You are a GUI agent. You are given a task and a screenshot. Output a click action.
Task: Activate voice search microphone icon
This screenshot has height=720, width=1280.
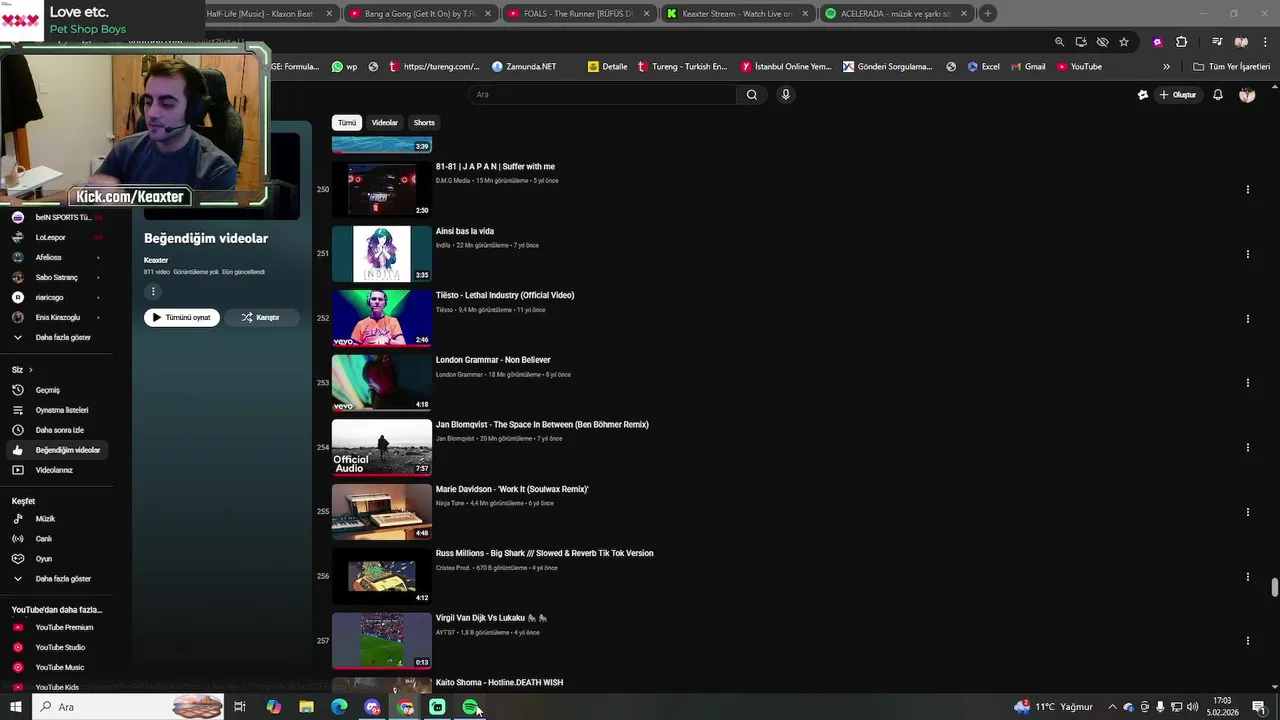pos(786,95)
